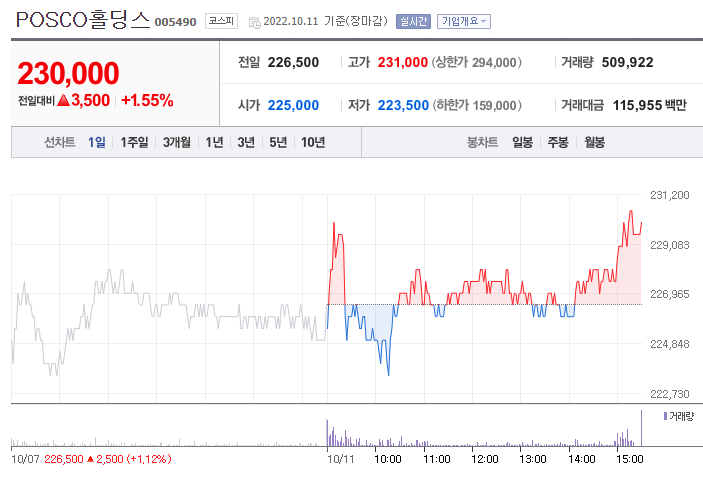This screenshot has height=478, width=703.
Task: Click the 선차트 label
Action: (x=59, y=142)
